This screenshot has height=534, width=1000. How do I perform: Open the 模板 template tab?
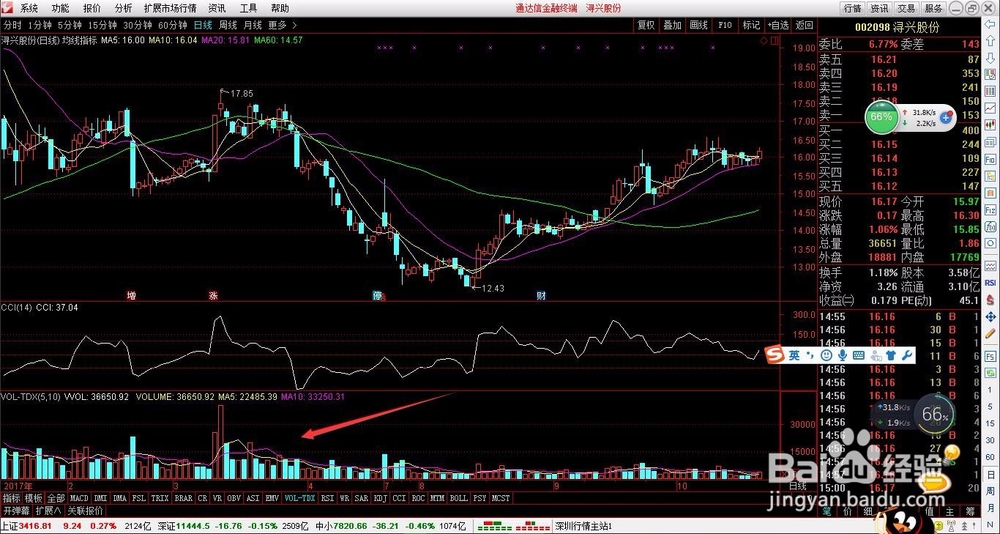34,498
